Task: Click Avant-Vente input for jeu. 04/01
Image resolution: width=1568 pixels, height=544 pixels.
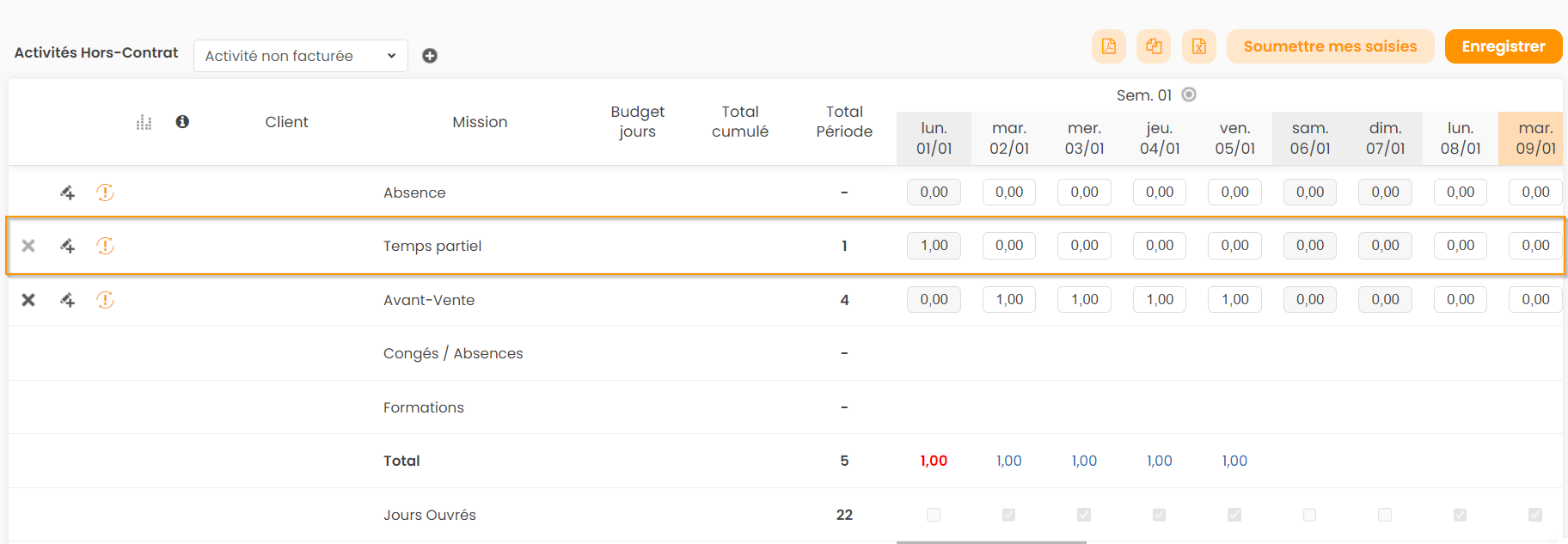Action: 1159,300
